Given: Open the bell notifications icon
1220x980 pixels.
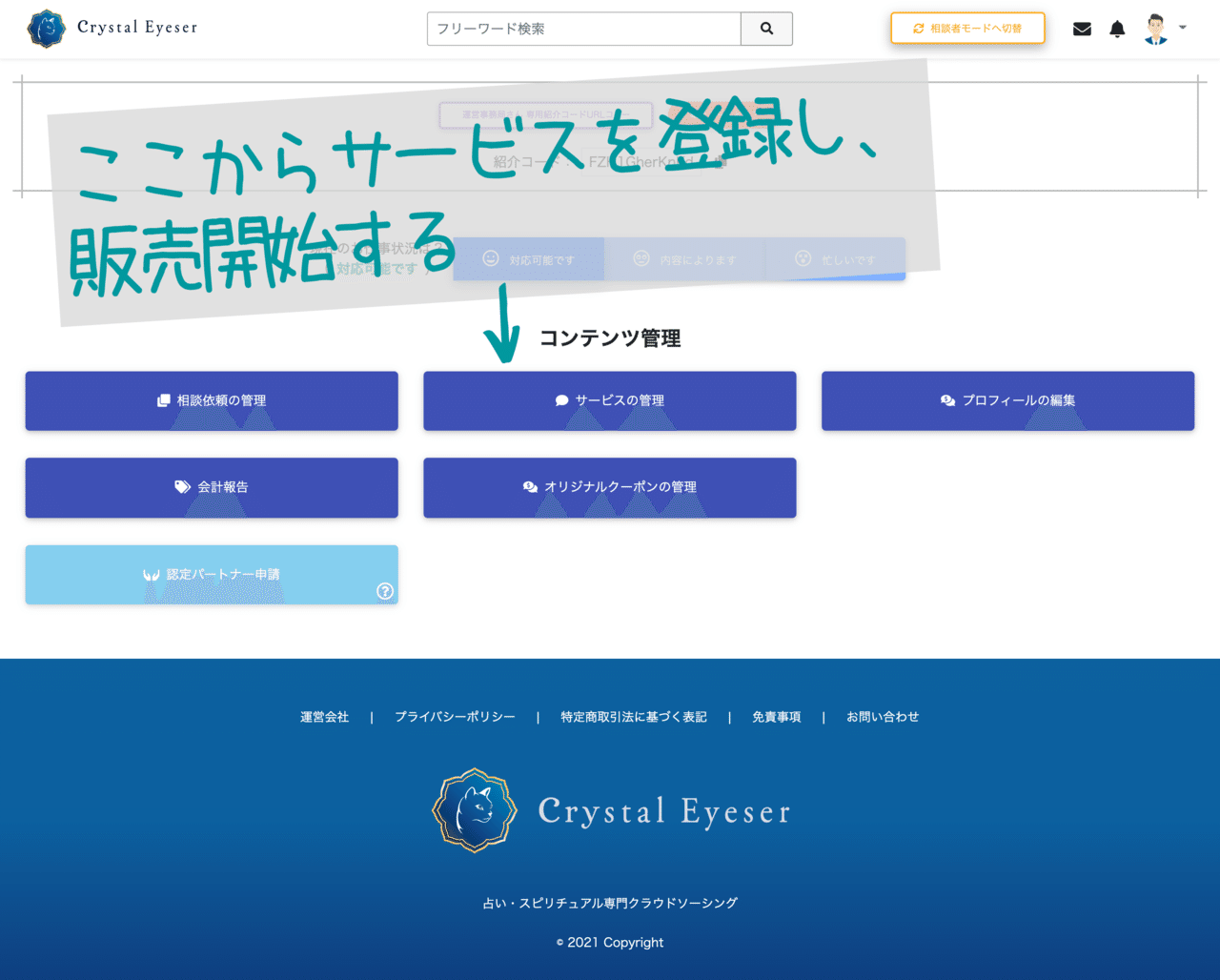Looking at the screenshot, I should [1117, 29].
